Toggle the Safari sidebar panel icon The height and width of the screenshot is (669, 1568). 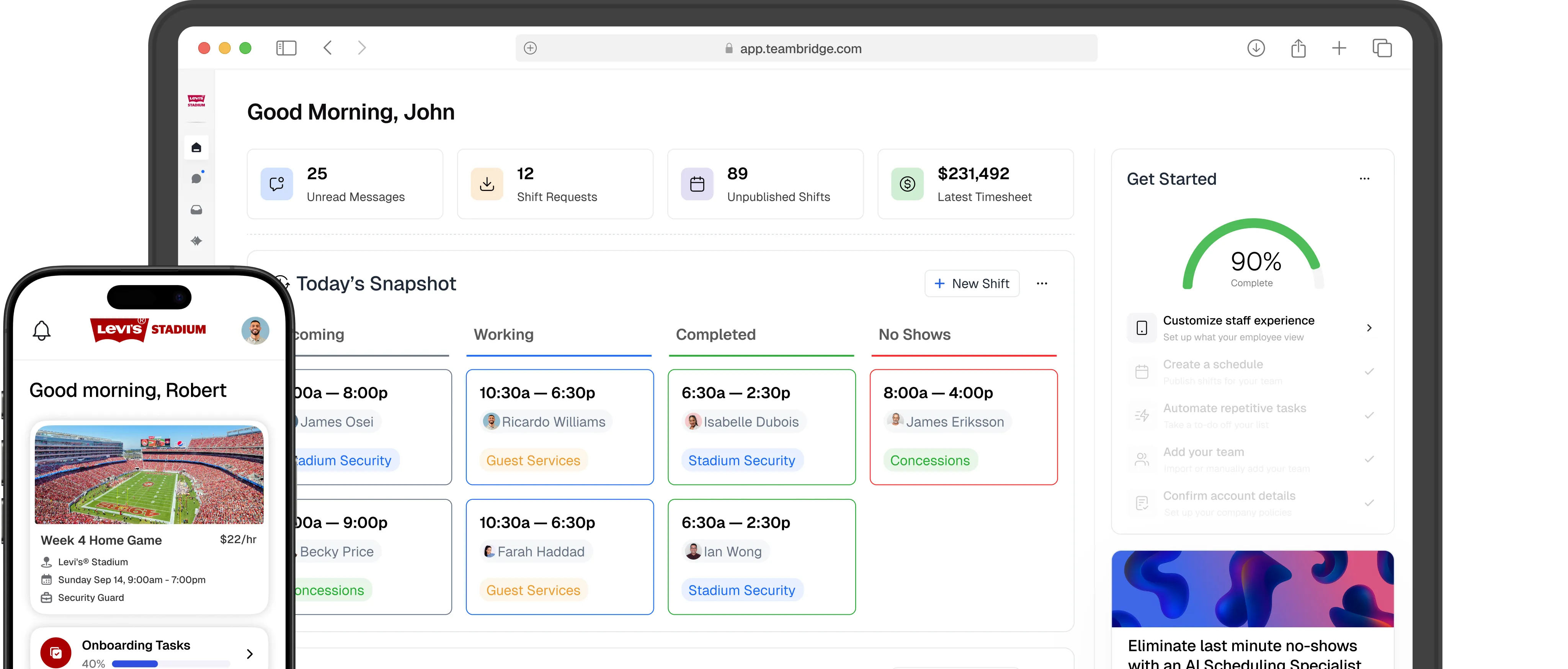[286, 48]
